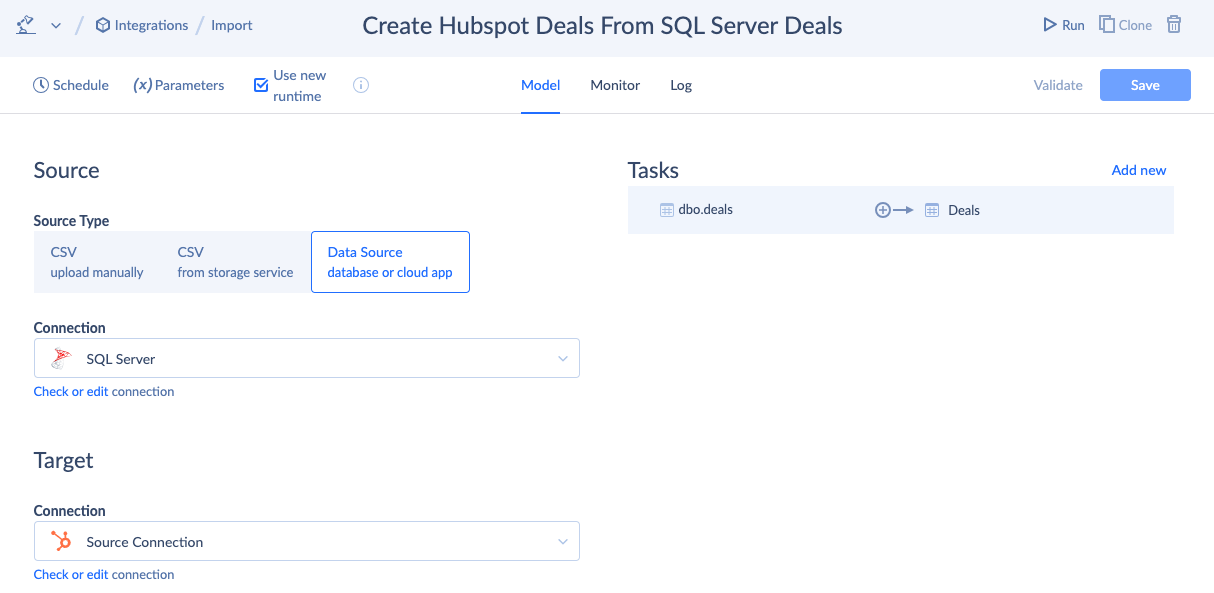The height and width of the screenshot is (593, 1214).
Task: Switch to the Model tab
Action: [541, 85]
